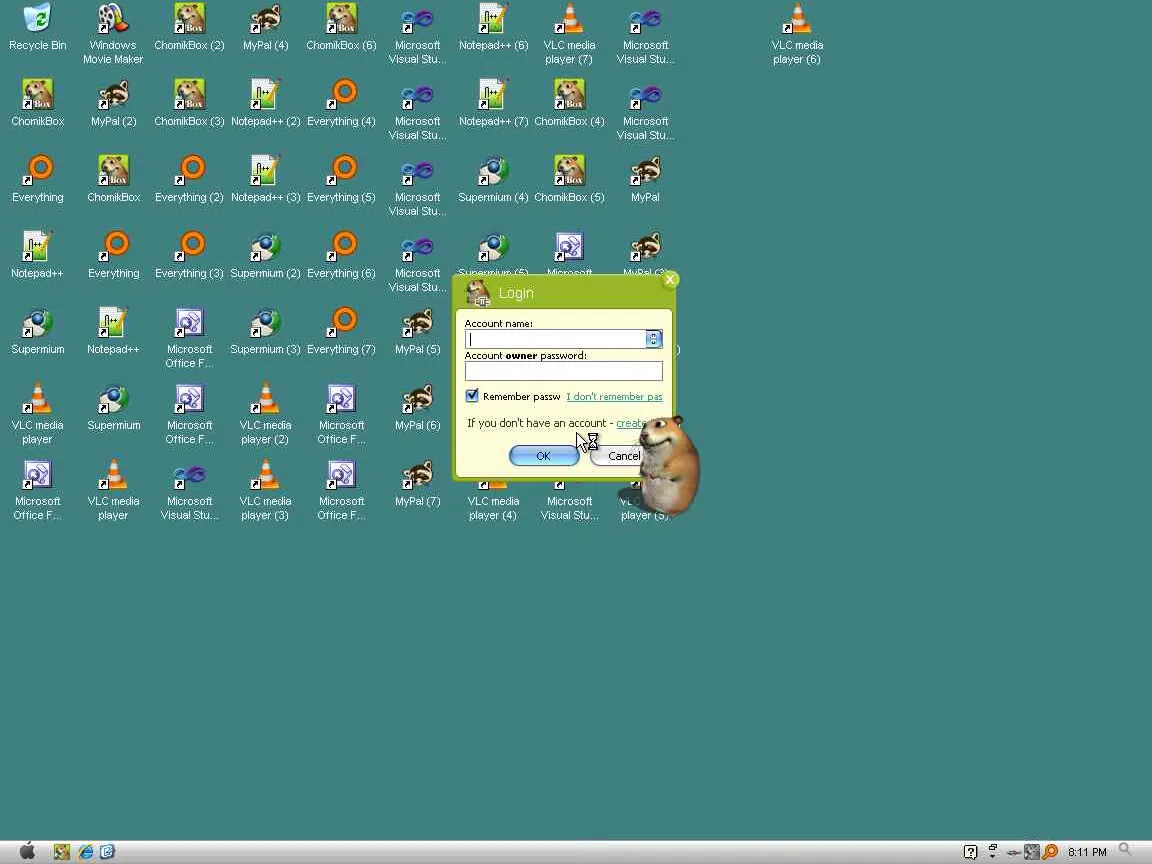Select the Everything (5) shortcut
Viewport: 1152px width, 864px height.
point(342,180)
